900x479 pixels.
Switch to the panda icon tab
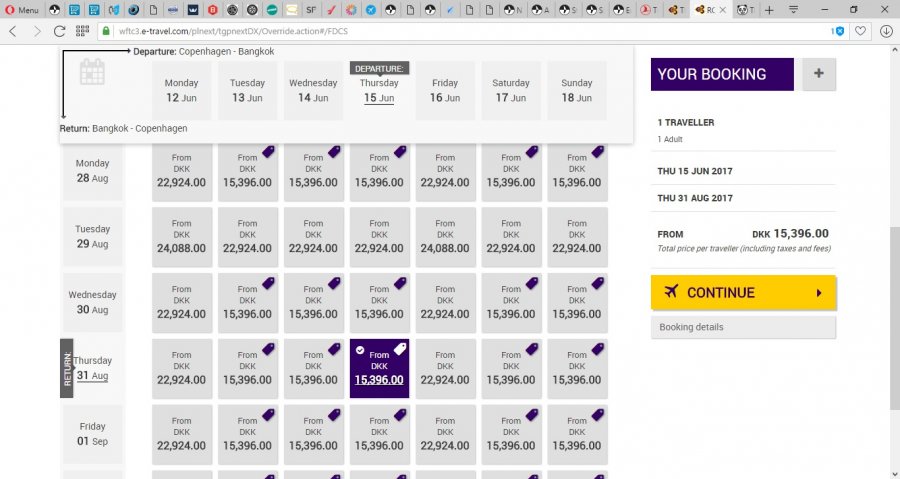[x=745, y=10]
